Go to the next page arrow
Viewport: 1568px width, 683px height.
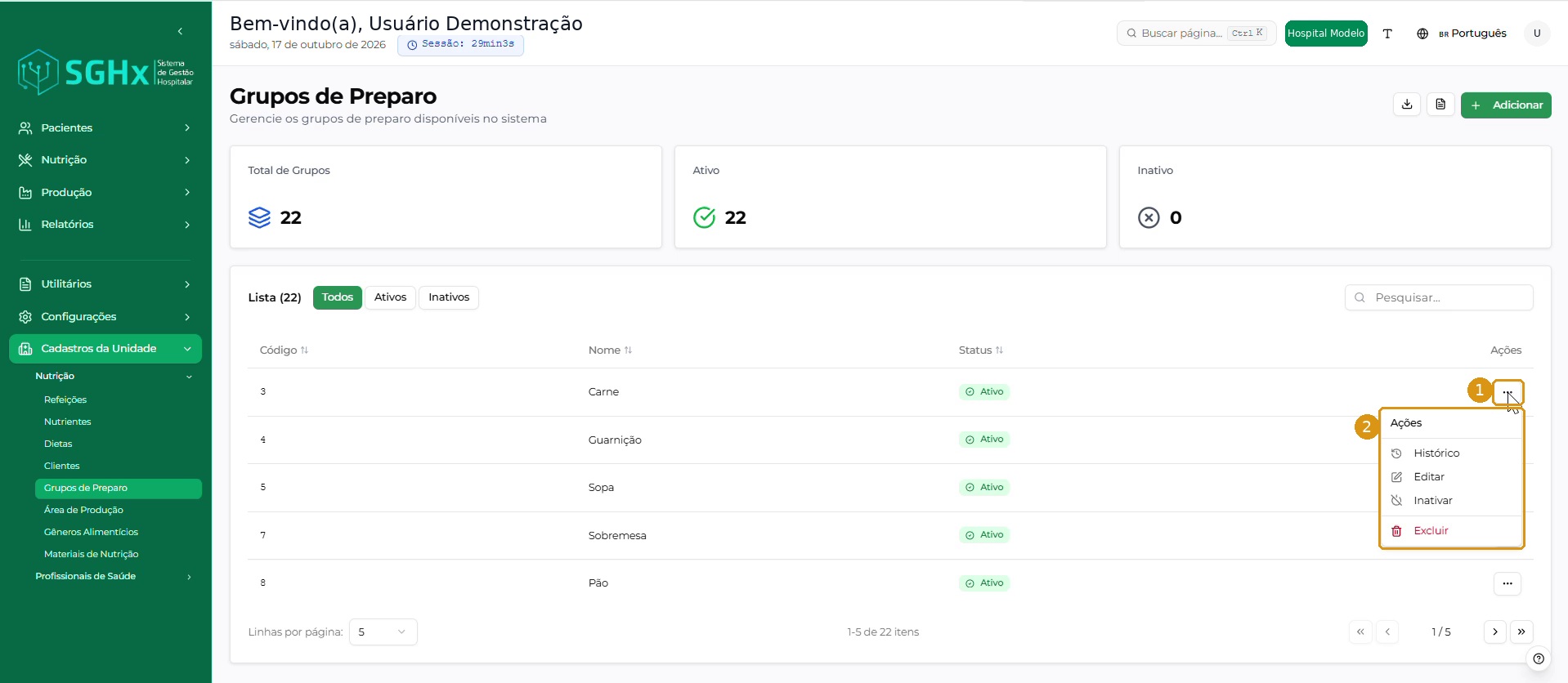[1495, 632]
